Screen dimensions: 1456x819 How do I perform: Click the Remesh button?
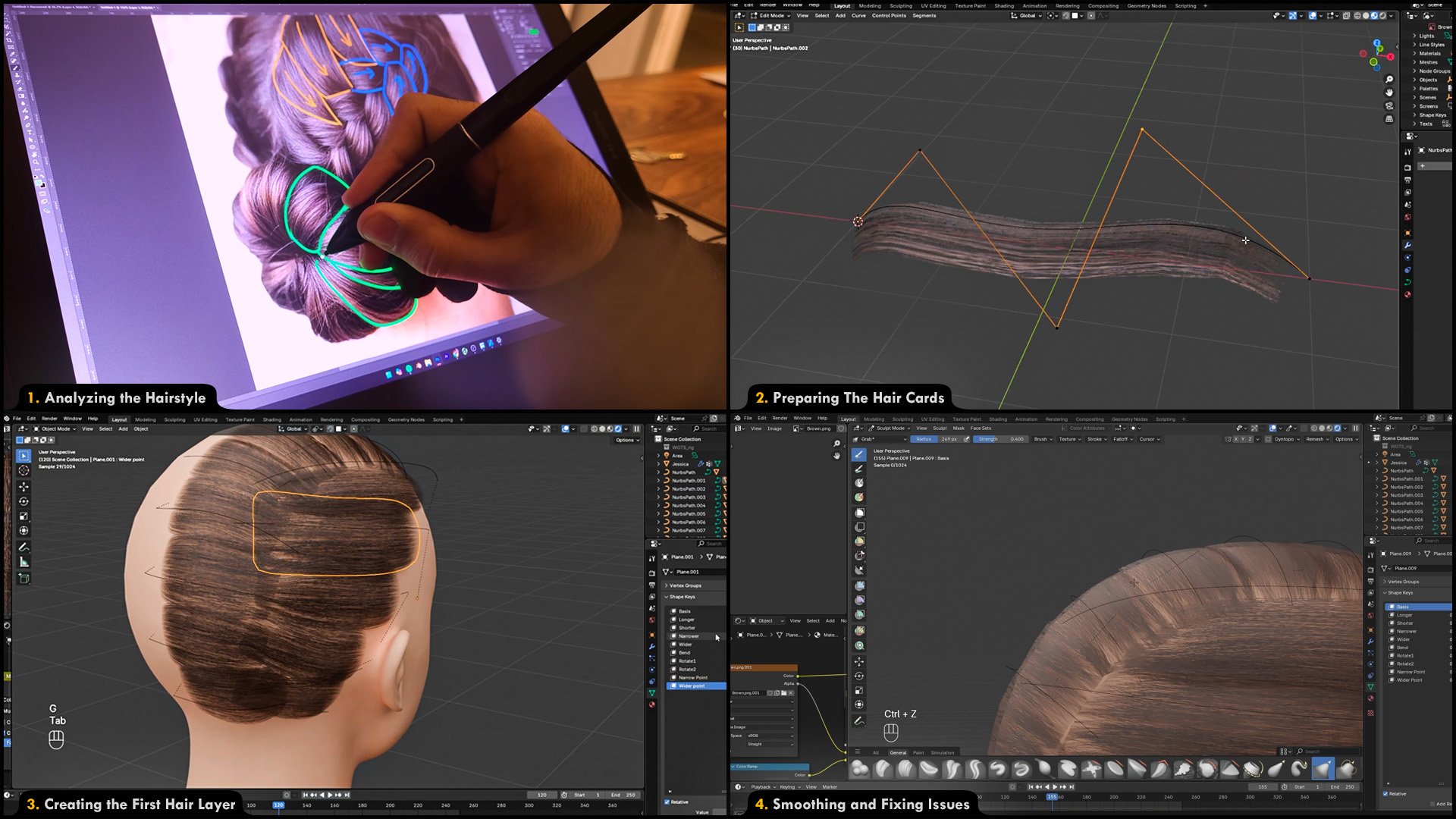tap(1316, 439)
